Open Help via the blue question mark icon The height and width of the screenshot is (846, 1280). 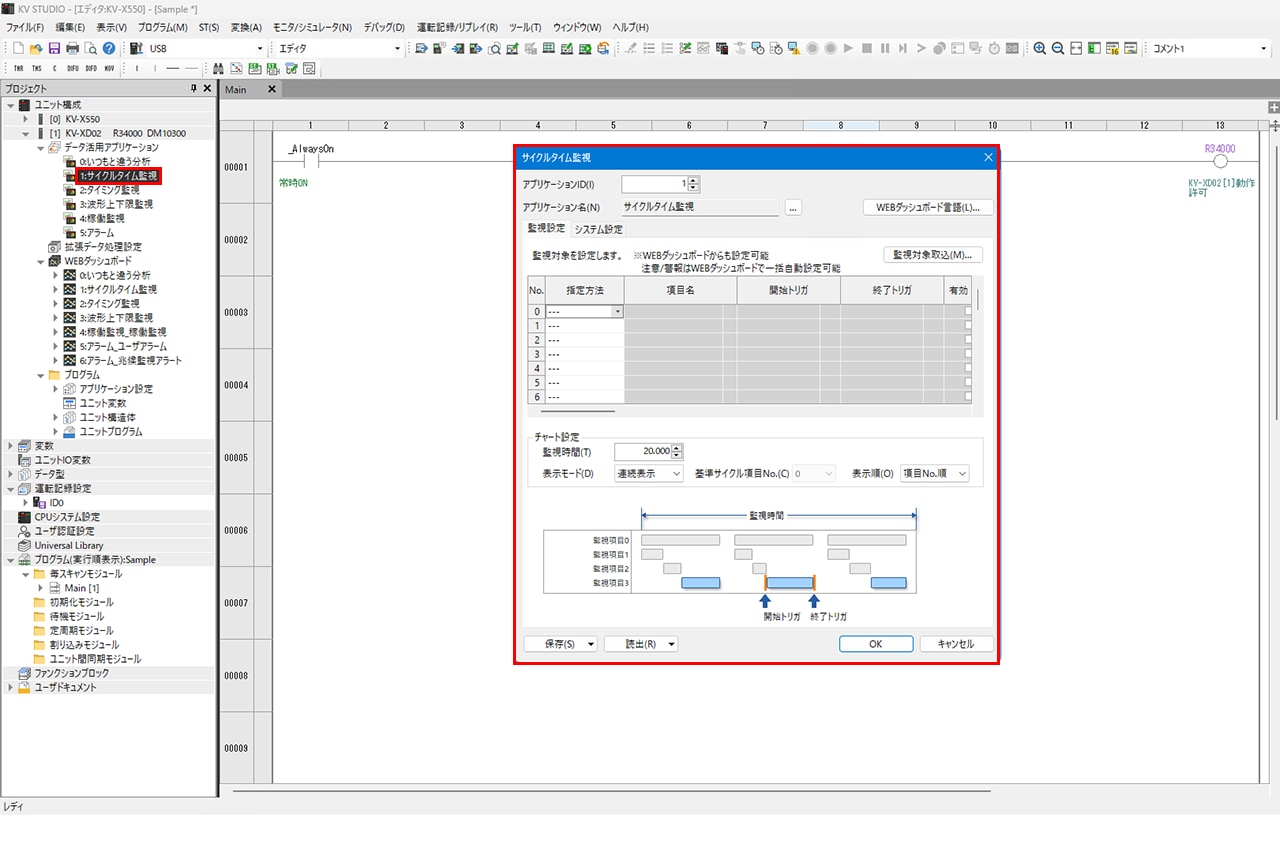[x=109, y=48]
